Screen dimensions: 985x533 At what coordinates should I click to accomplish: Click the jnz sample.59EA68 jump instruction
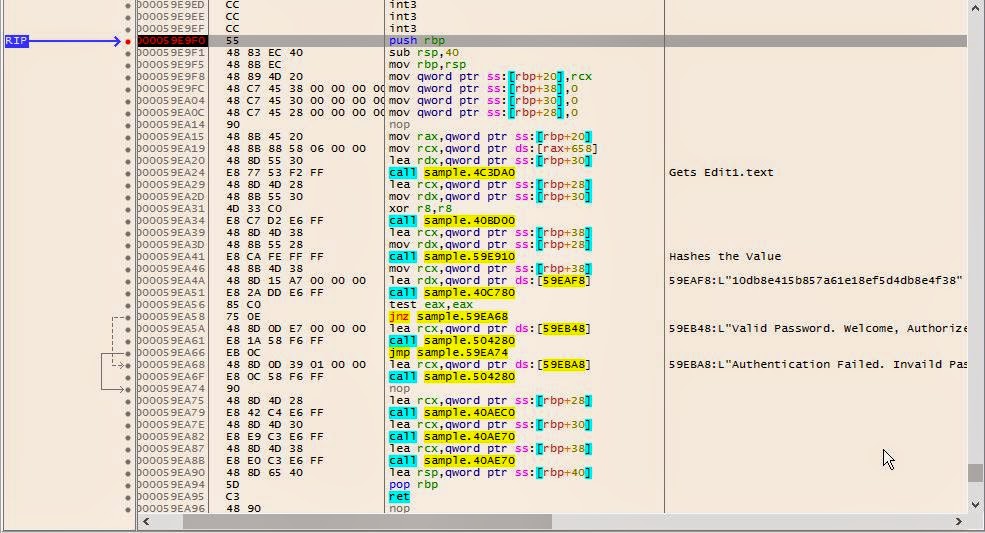pyautogui.click(x=448, y=317)
